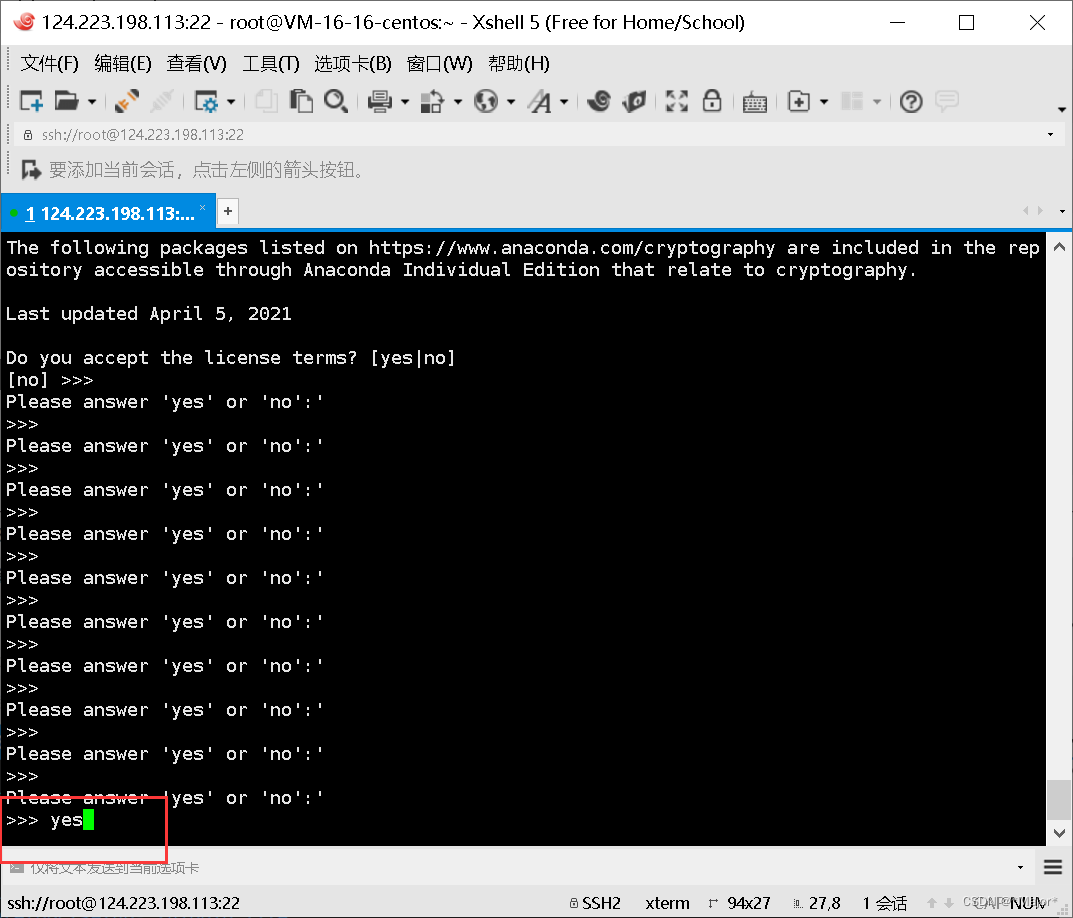Toggle Full screen icon
Screen dimensions: 1073x918
[677, 101]
